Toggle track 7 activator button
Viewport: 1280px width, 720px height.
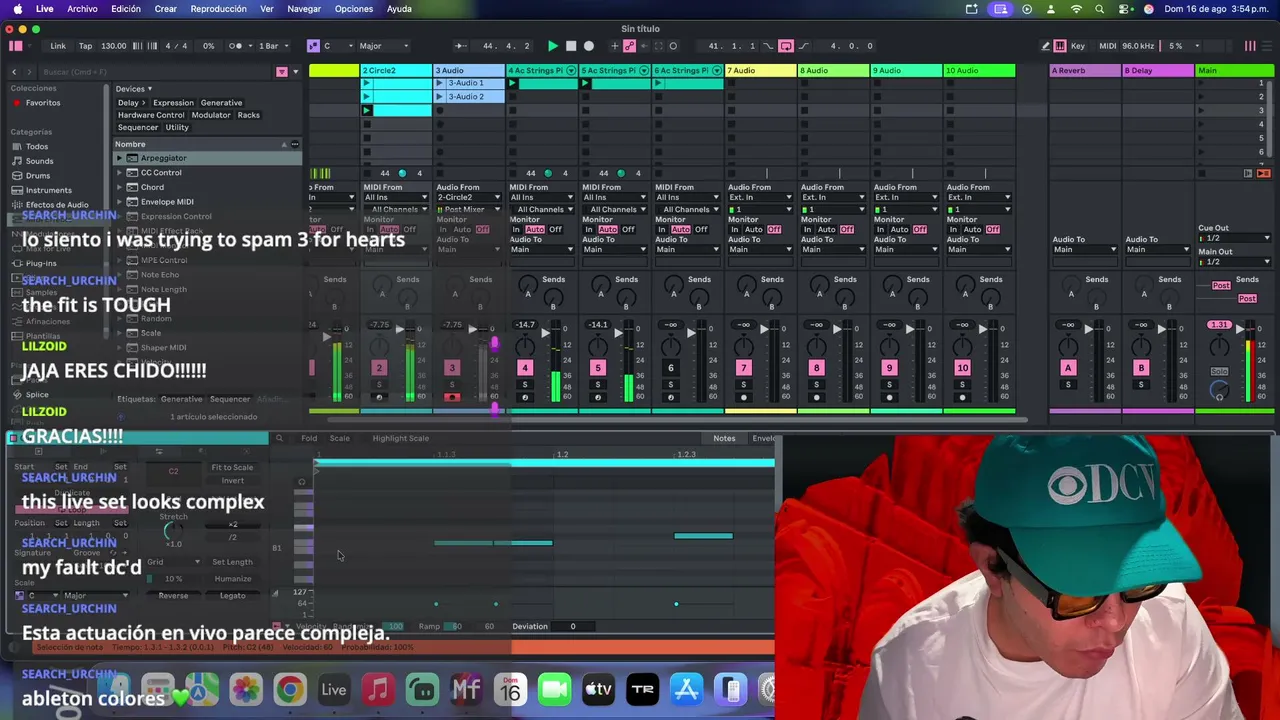coord(743,368)
